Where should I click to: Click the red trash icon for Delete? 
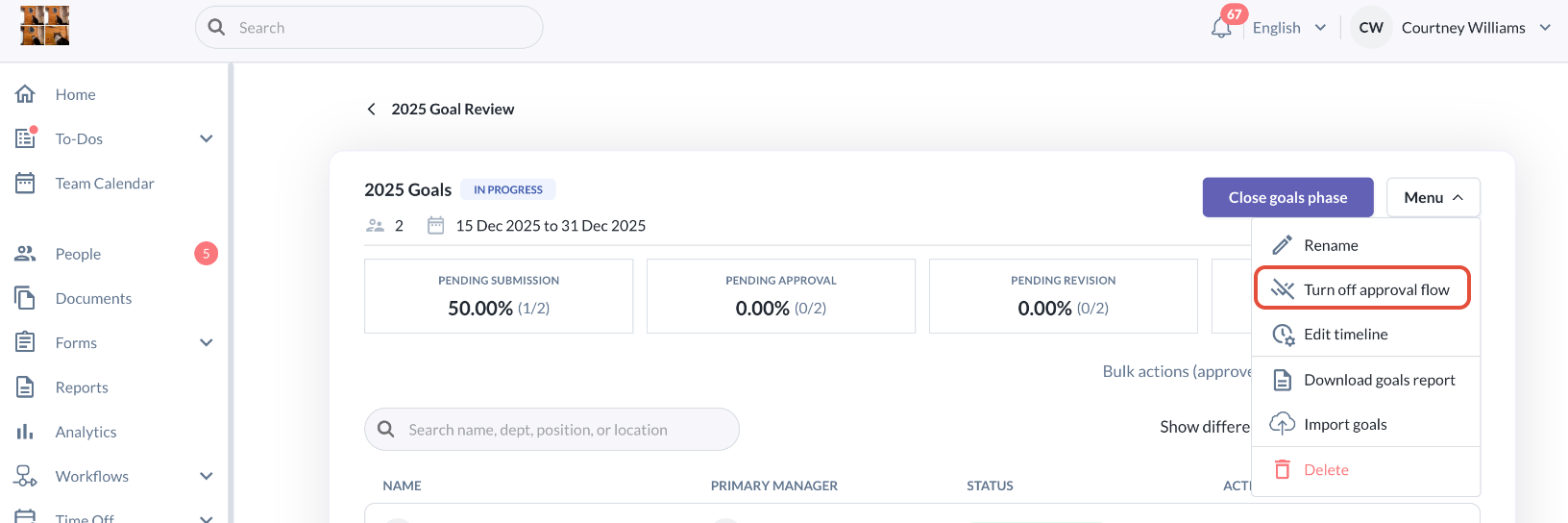[1283, 469]
